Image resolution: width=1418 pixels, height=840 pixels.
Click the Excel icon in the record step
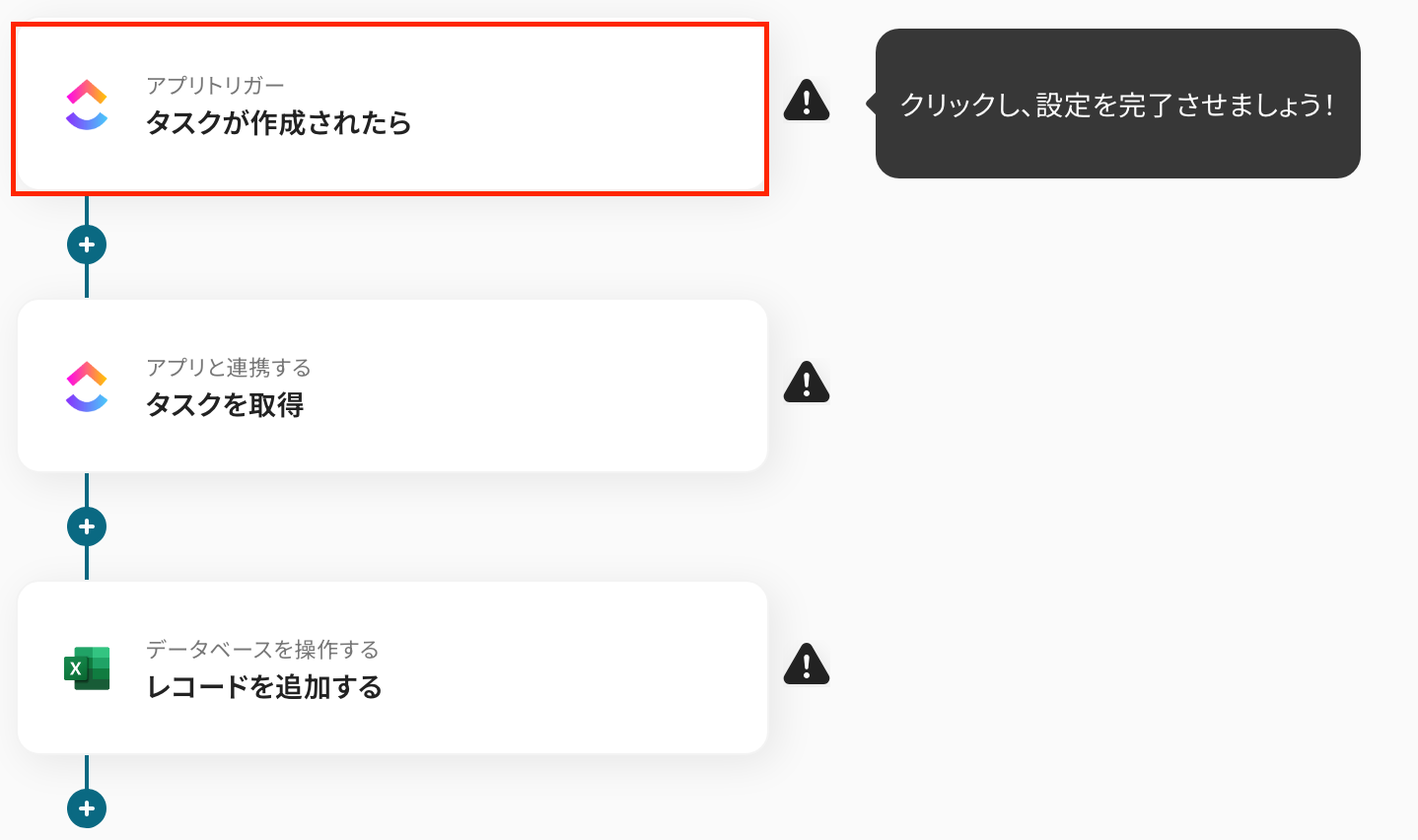[87, 668]
